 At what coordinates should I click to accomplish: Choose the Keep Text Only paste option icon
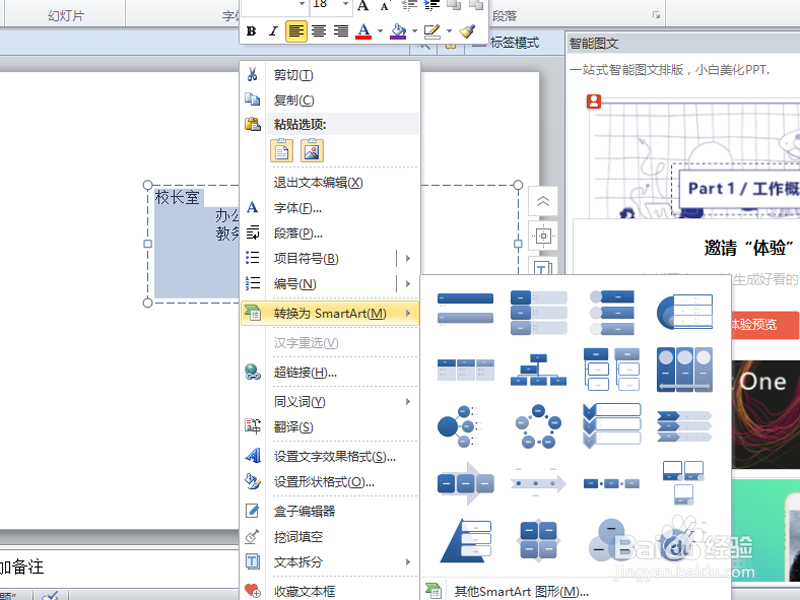pyautogui.click(x=282, y=151)
